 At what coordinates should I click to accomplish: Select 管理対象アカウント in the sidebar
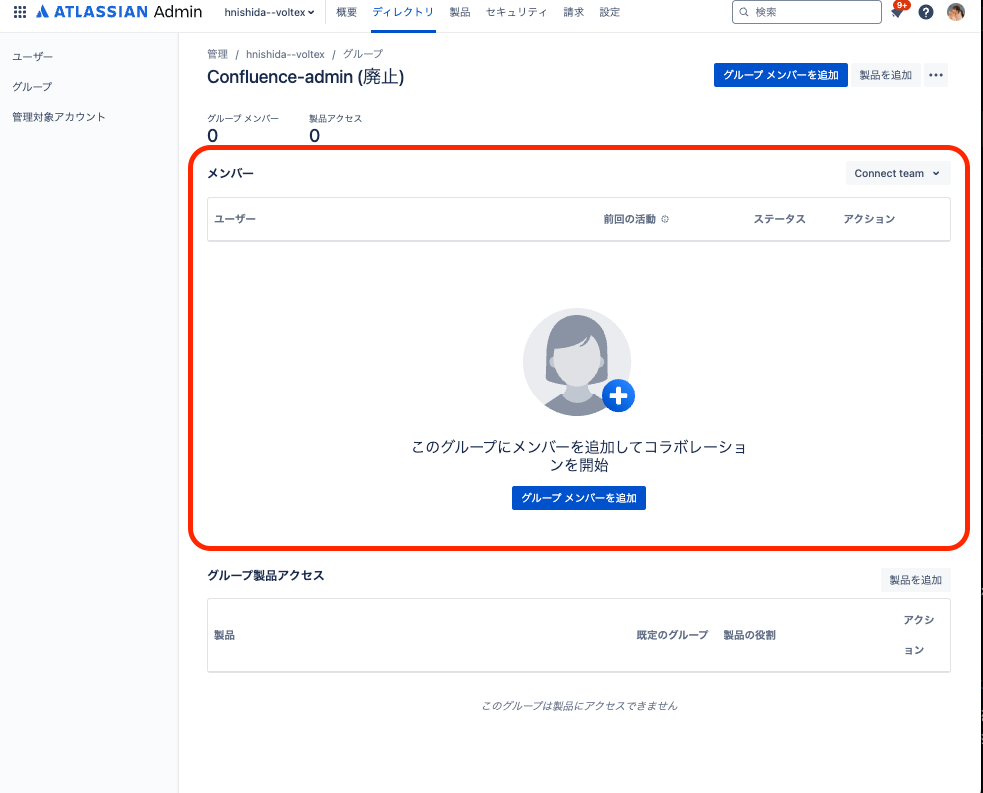[58, 116]
